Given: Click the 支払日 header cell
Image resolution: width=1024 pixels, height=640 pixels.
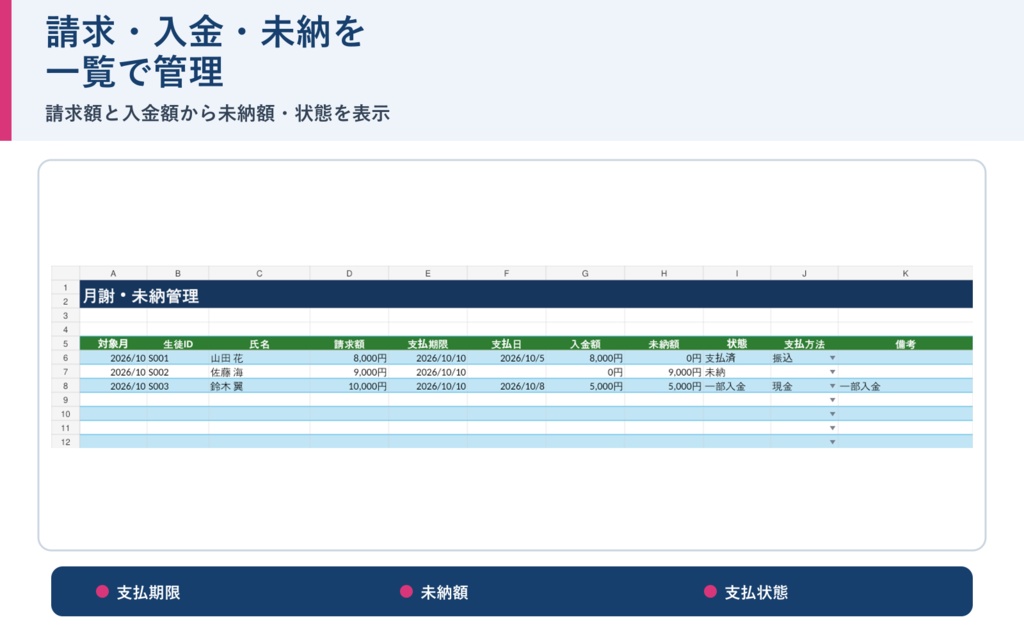Looking at the screenshot, I should [506, 344].
